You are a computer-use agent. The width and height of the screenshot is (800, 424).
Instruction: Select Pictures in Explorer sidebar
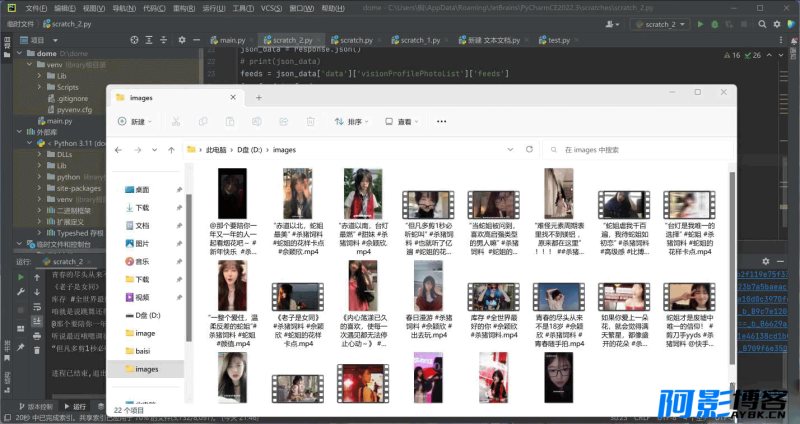[x=137, y=243]
